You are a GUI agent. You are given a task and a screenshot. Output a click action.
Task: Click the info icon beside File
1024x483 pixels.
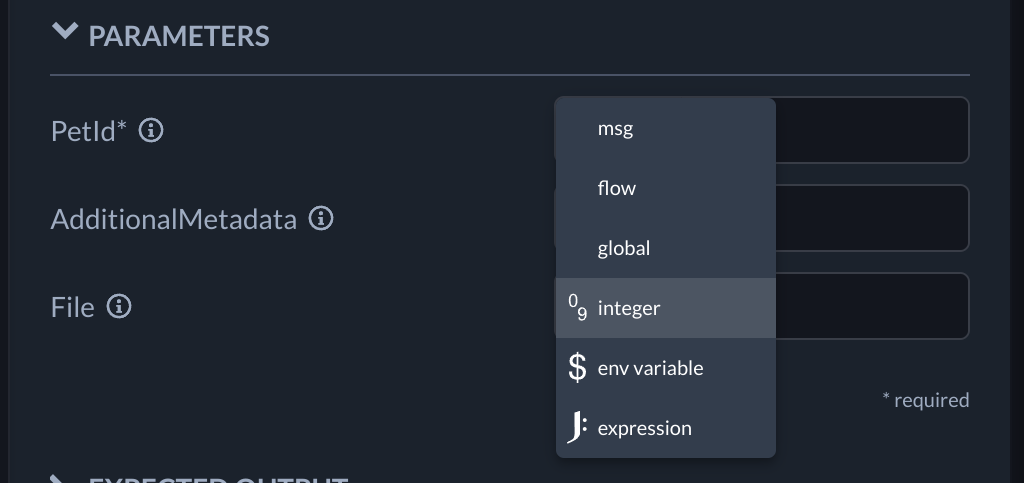click(119, 306)
